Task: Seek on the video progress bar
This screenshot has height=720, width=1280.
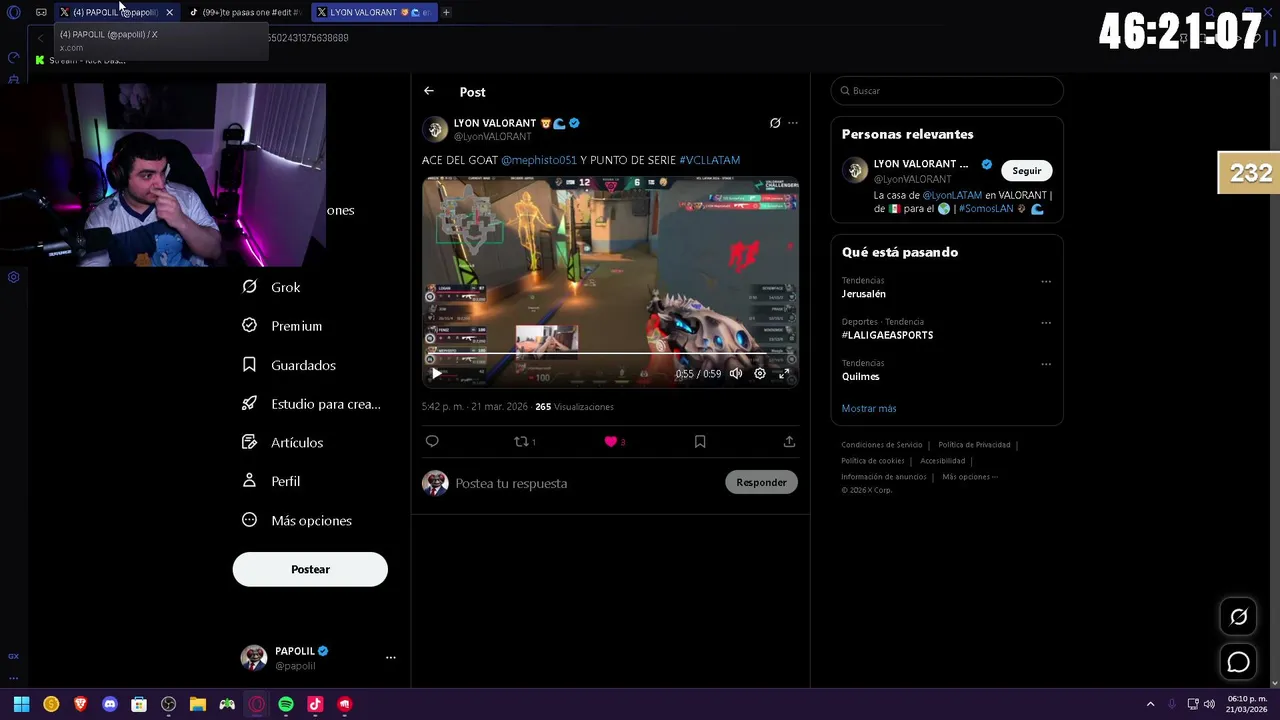Action: [610, 354]
